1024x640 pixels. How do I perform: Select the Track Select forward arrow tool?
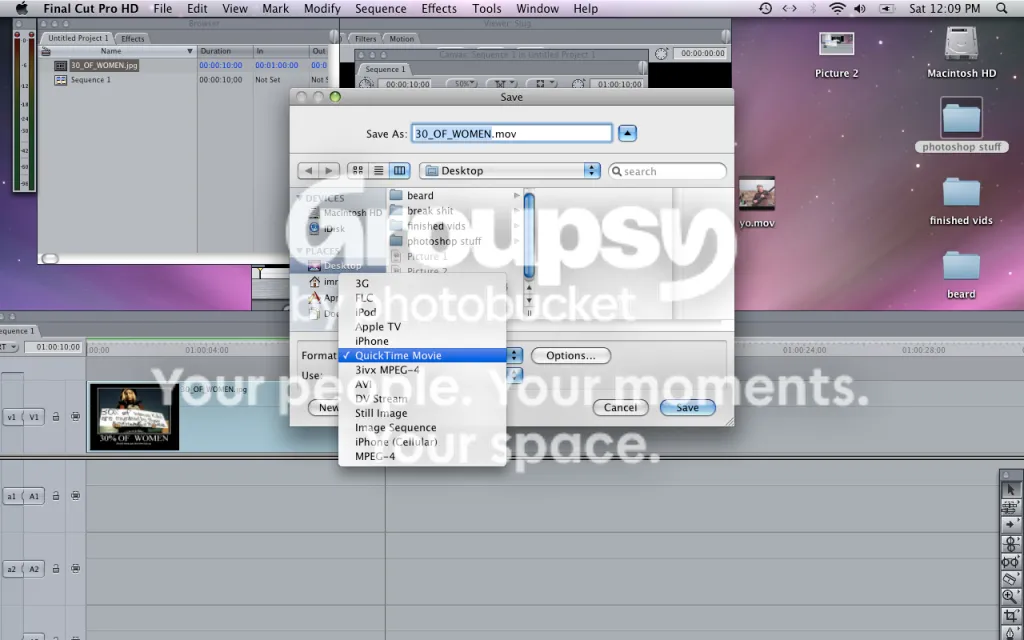point(1010,525)
